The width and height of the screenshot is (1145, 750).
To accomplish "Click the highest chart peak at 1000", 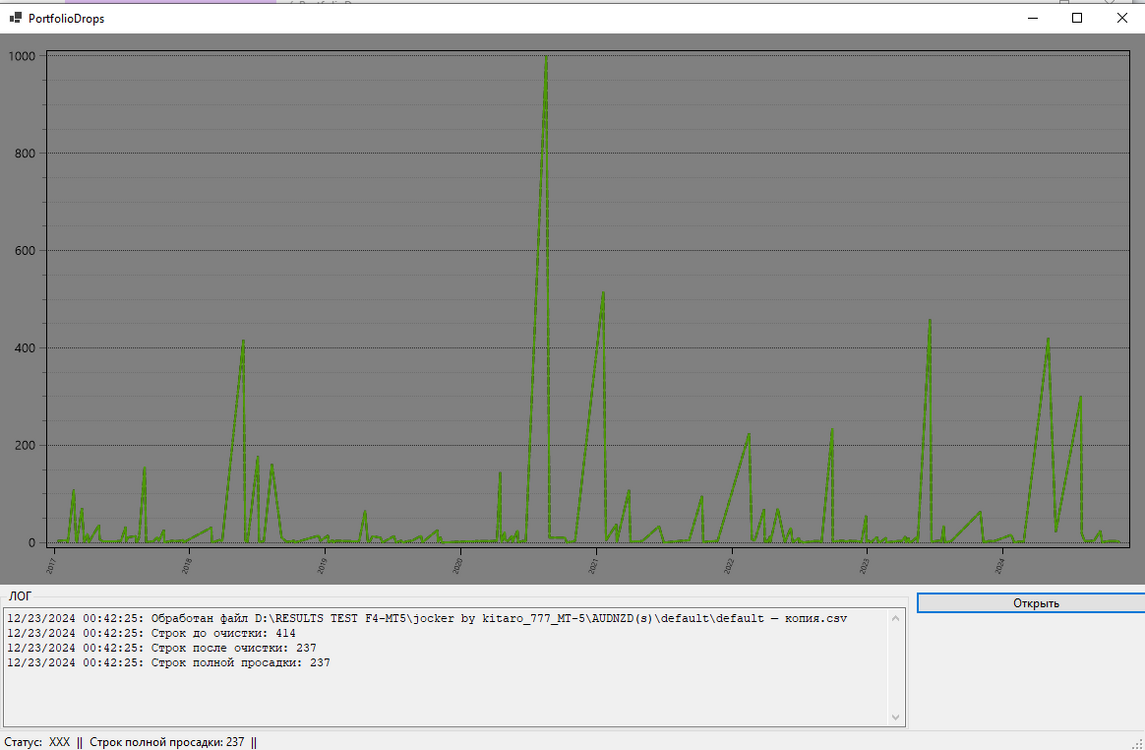I will [545, 57].
